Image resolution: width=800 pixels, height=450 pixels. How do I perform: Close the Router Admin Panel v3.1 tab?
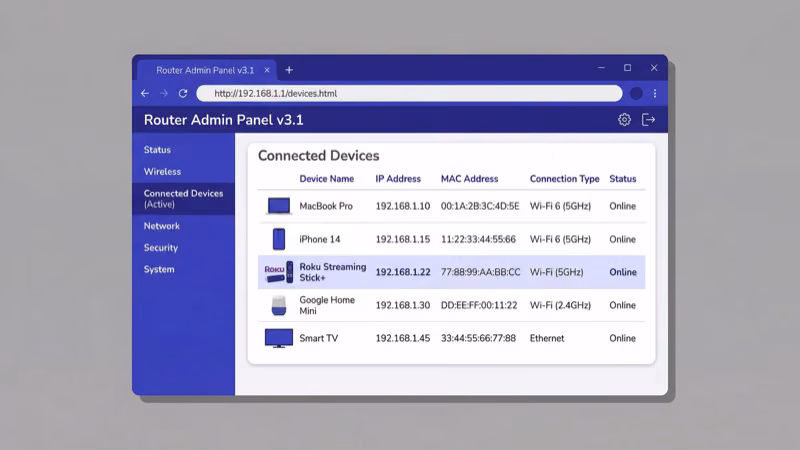tap(267, 70)
